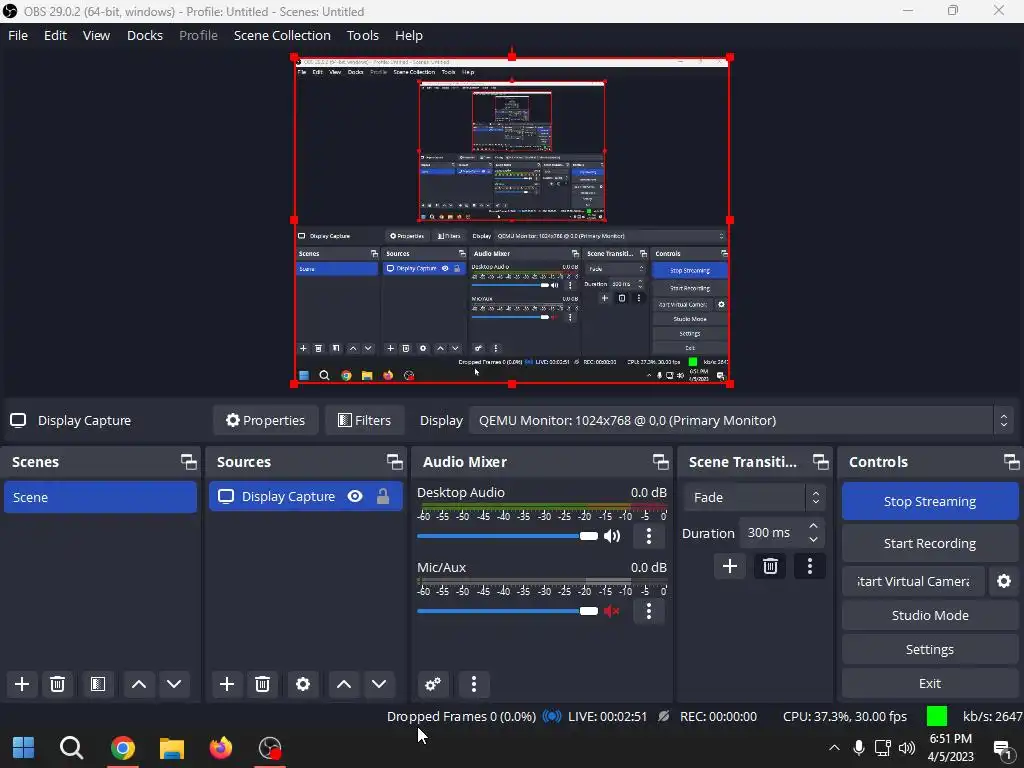Mute Desktop Audio speaker icon
Screen dimensions: 1024x768
612,536
